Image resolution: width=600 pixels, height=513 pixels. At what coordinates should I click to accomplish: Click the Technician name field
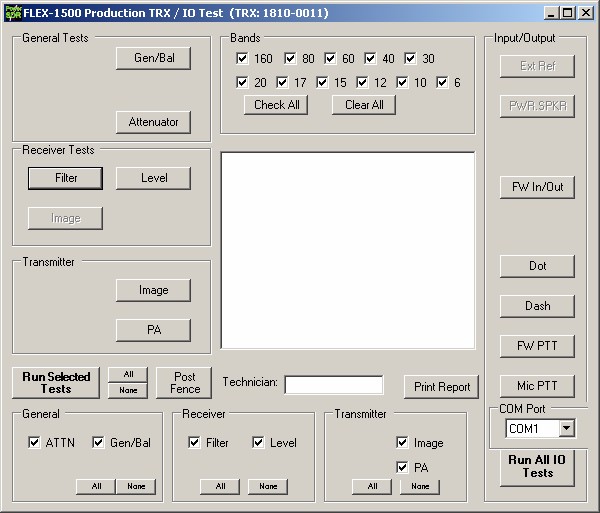click(x=334, y=384)
